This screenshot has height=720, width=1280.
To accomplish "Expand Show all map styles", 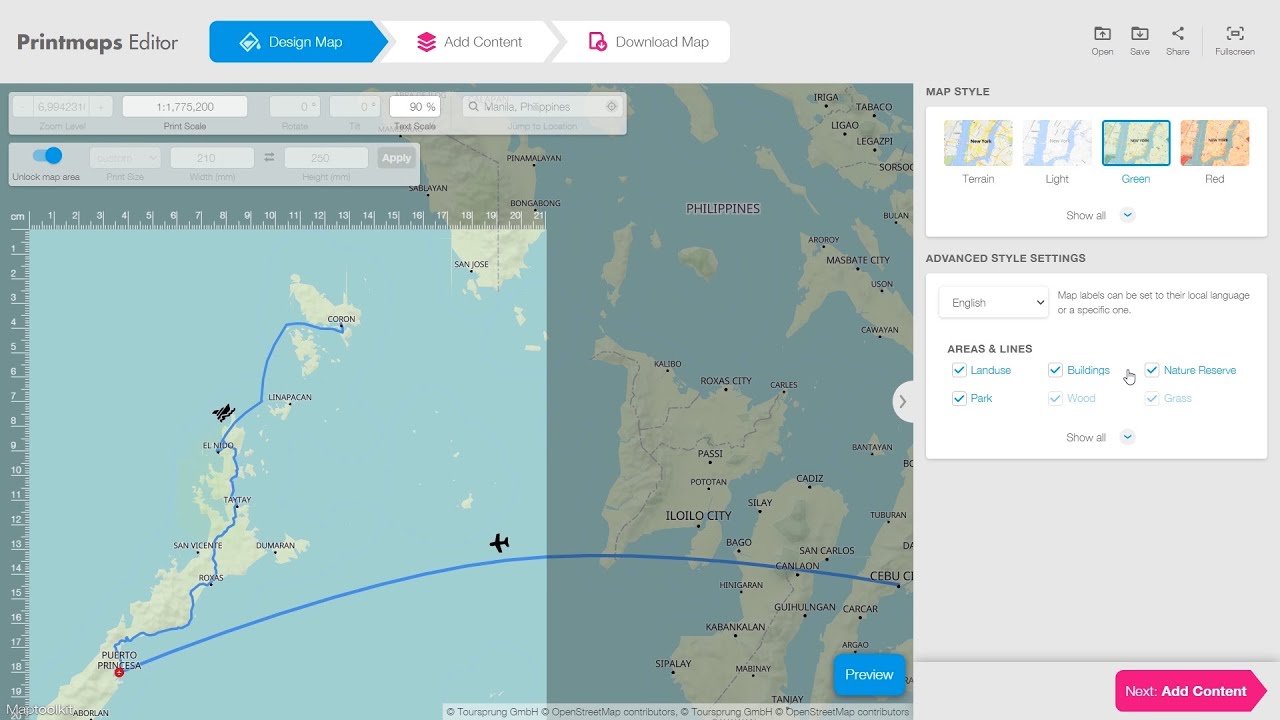I will [1099, 215].
